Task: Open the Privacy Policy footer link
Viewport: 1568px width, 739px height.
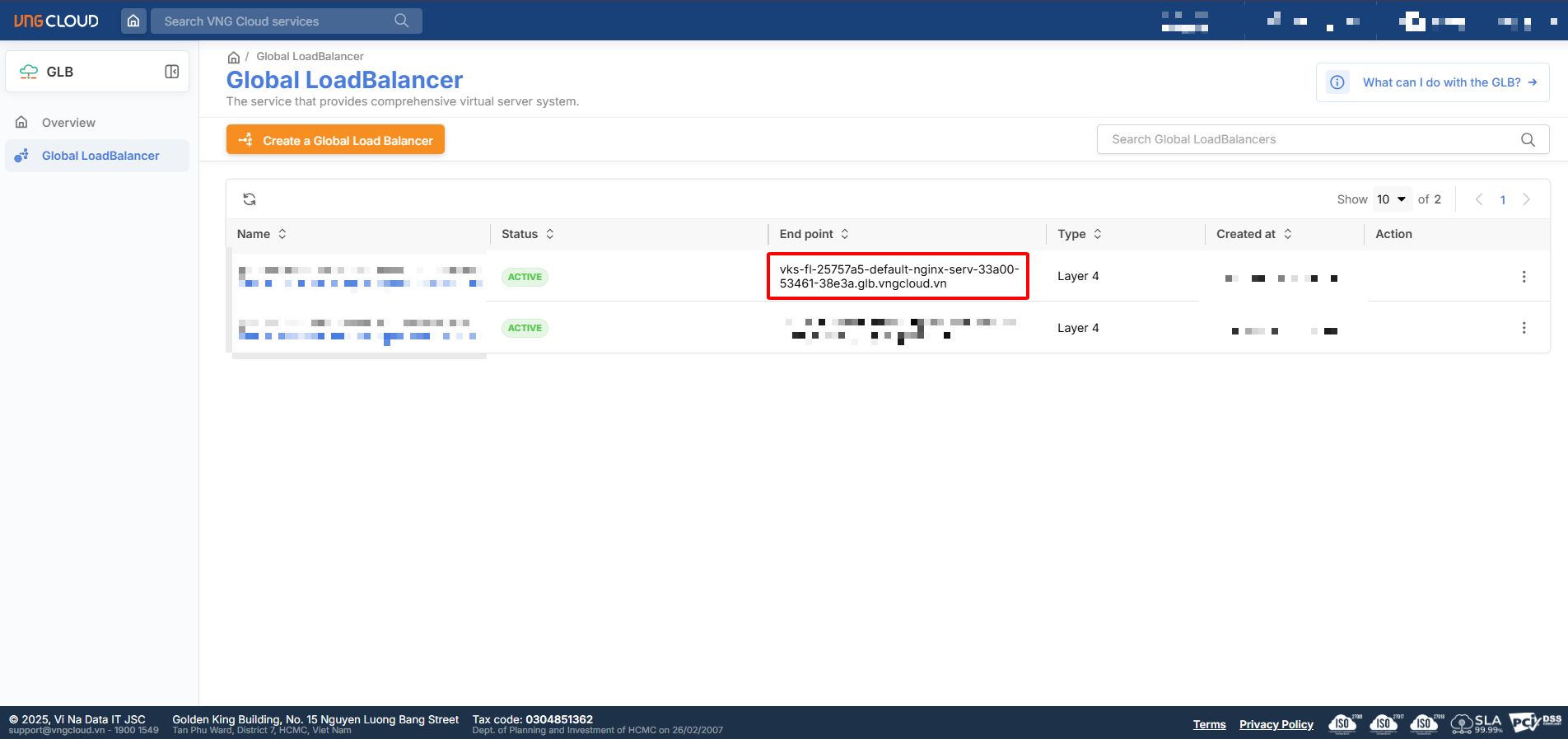Action: point(1276,724)
